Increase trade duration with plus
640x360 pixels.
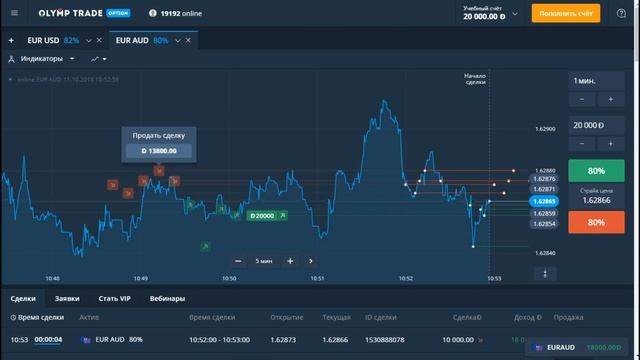tap(611, 99)
